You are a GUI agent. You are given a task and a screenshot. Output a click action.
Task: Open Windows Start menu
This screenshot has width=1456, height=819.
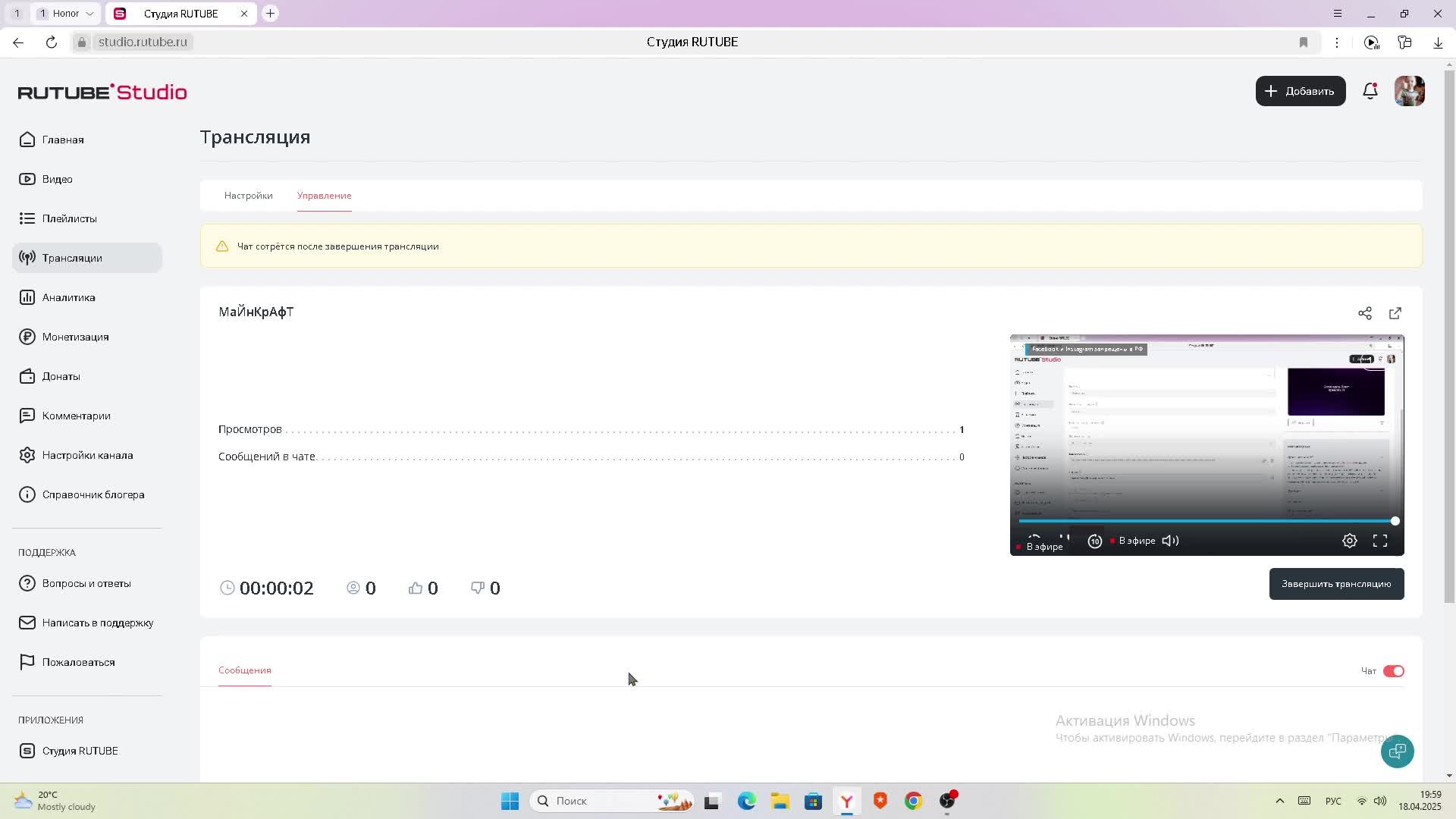(x=510, y=801)
